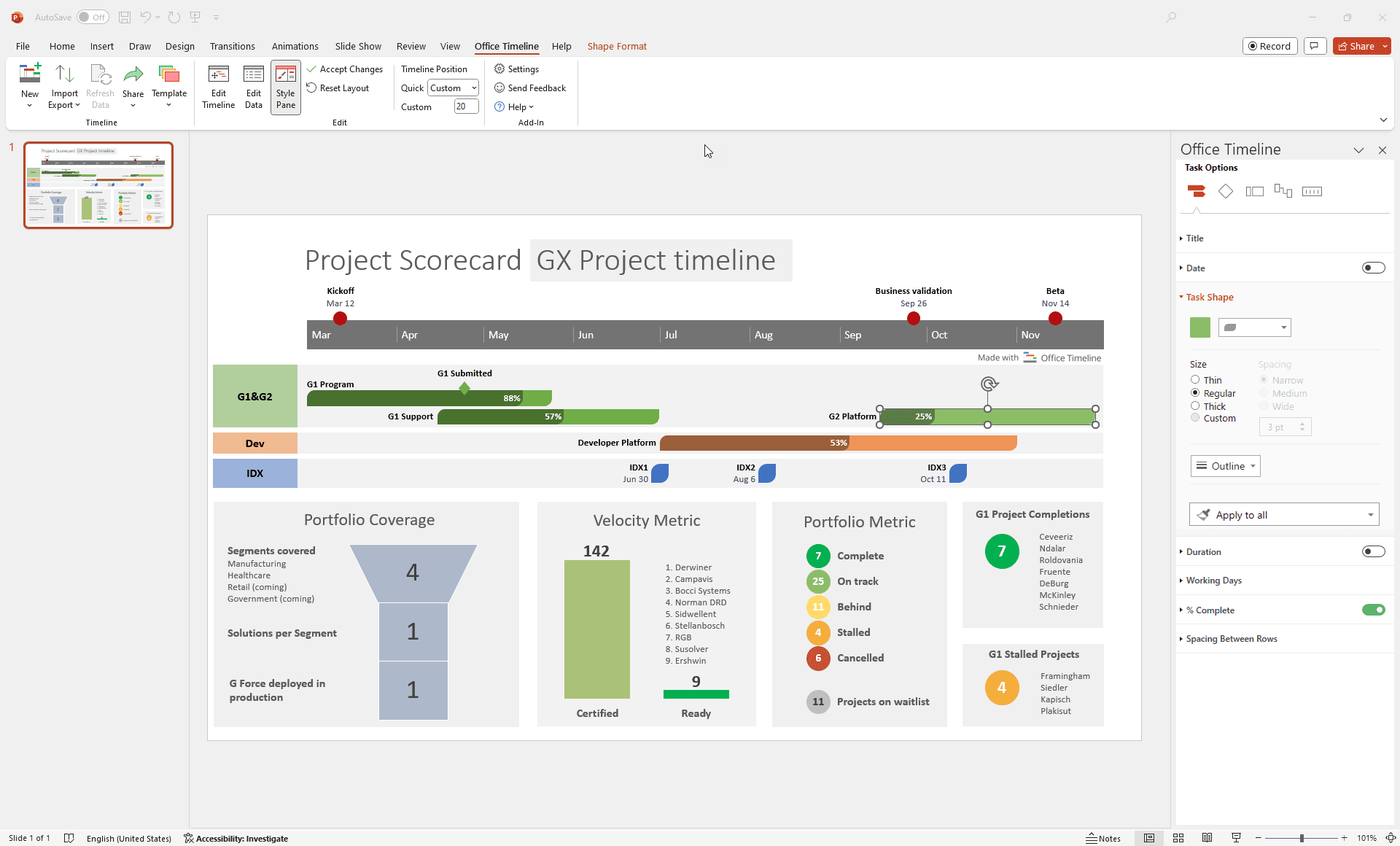Select the swimlane options icon
The width and height of the screenshot is (1400, 846).
[x=1254, y=191]
